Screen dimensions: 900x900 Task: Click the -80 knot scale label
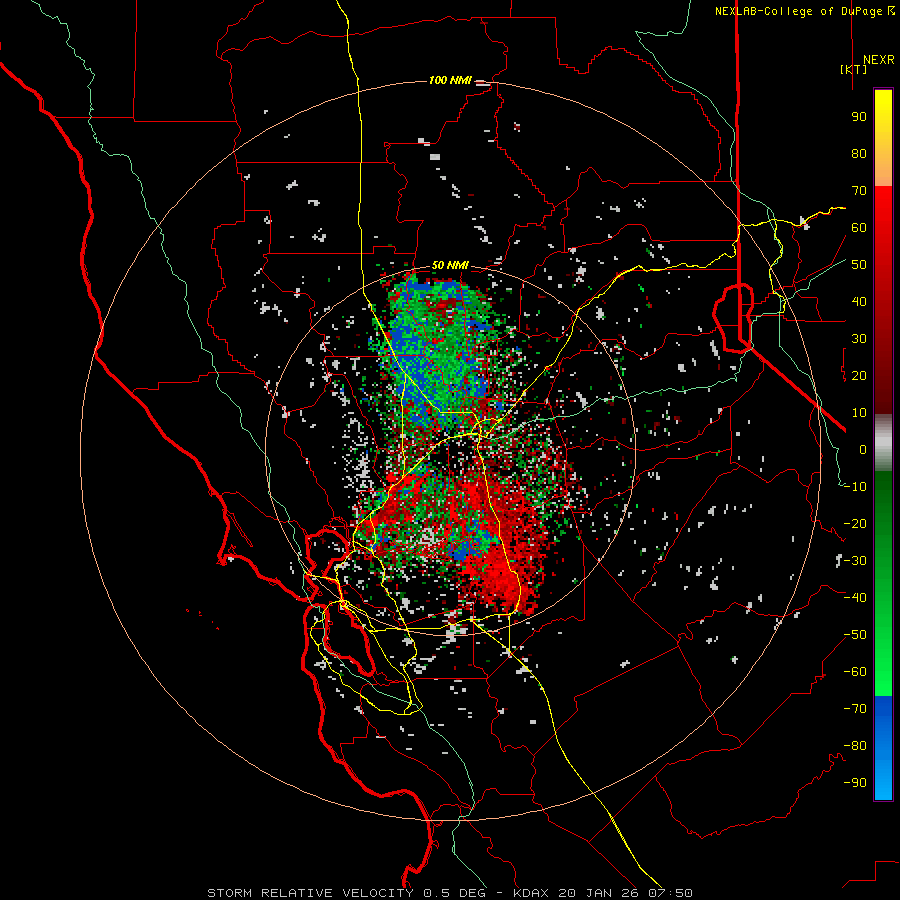click(855, 746)
